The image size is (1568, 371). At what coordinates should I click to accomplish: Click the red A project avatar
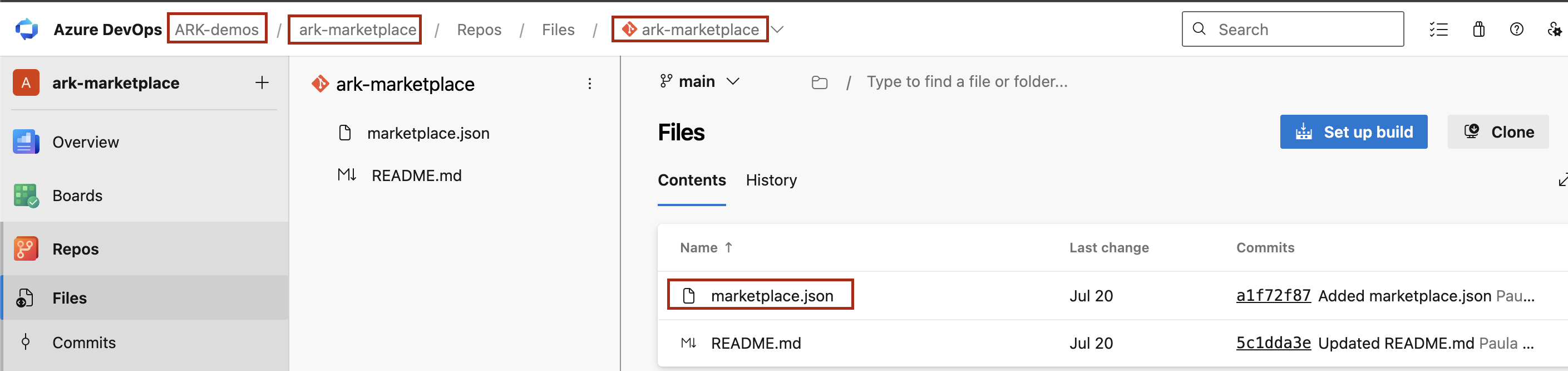[26, 82]
